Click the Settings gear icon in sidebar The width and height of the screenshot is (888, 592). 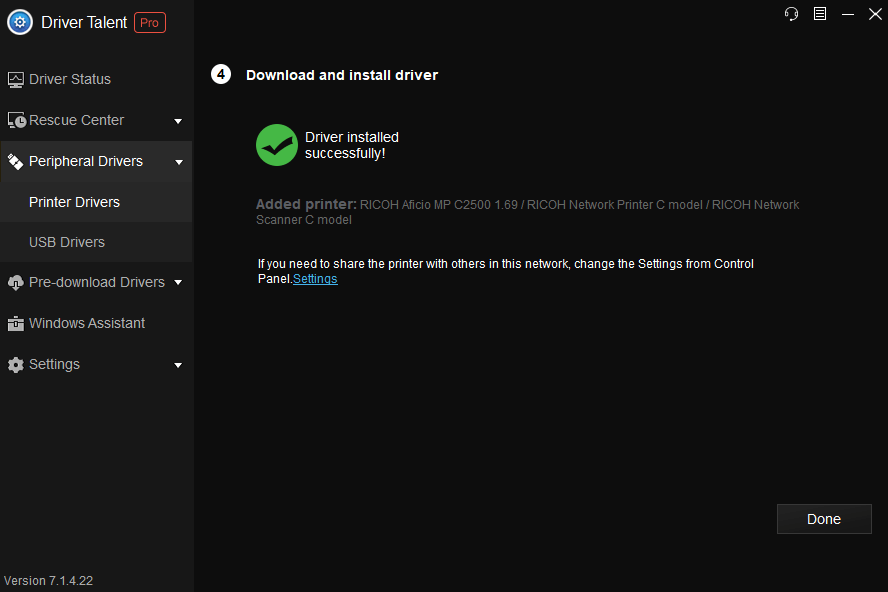pos(16,364)
